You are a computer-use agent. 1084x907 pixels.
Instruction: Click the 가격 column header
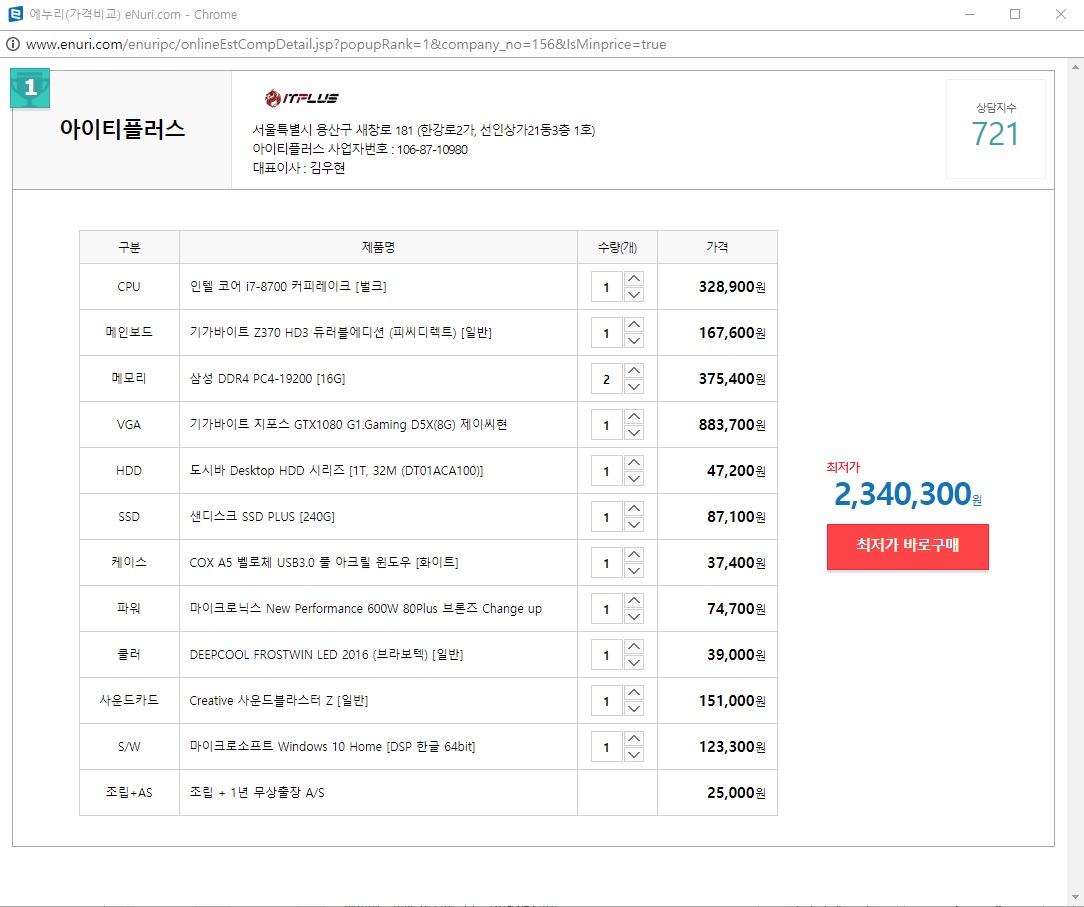(x=717, y=247)
